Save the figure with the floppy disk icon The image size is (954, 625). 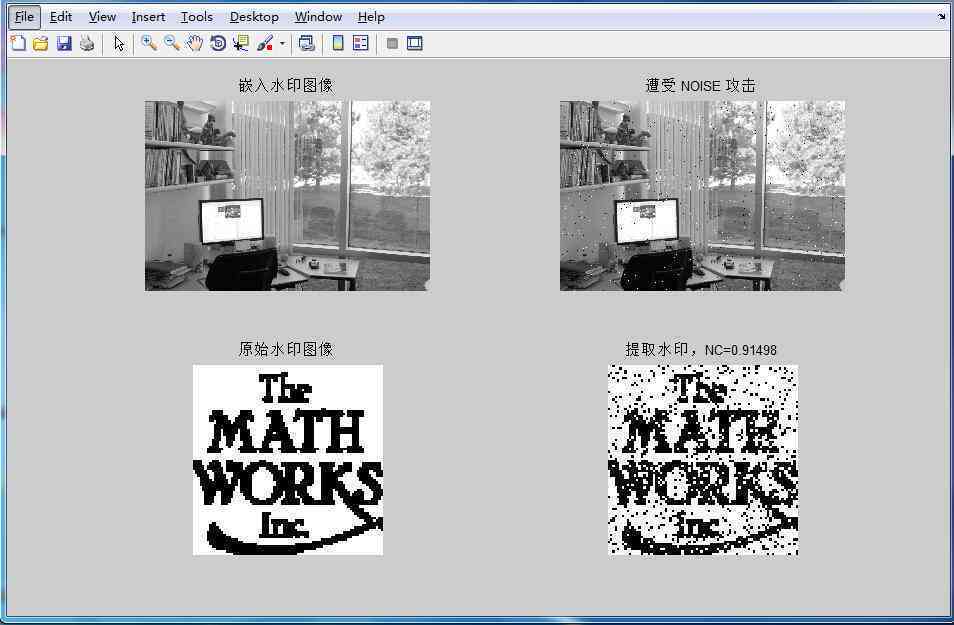pos(64,43)
